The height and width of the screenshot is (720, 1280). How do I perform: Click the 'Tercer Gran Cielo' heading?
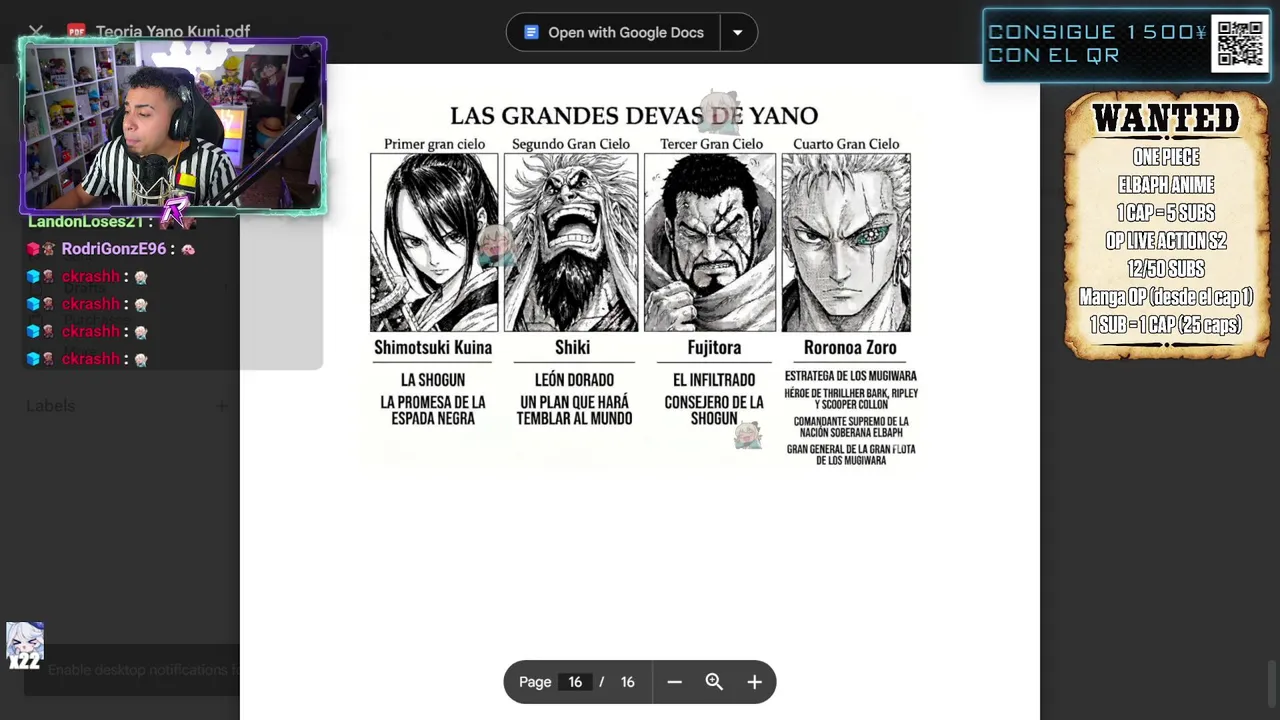point(711,144)
